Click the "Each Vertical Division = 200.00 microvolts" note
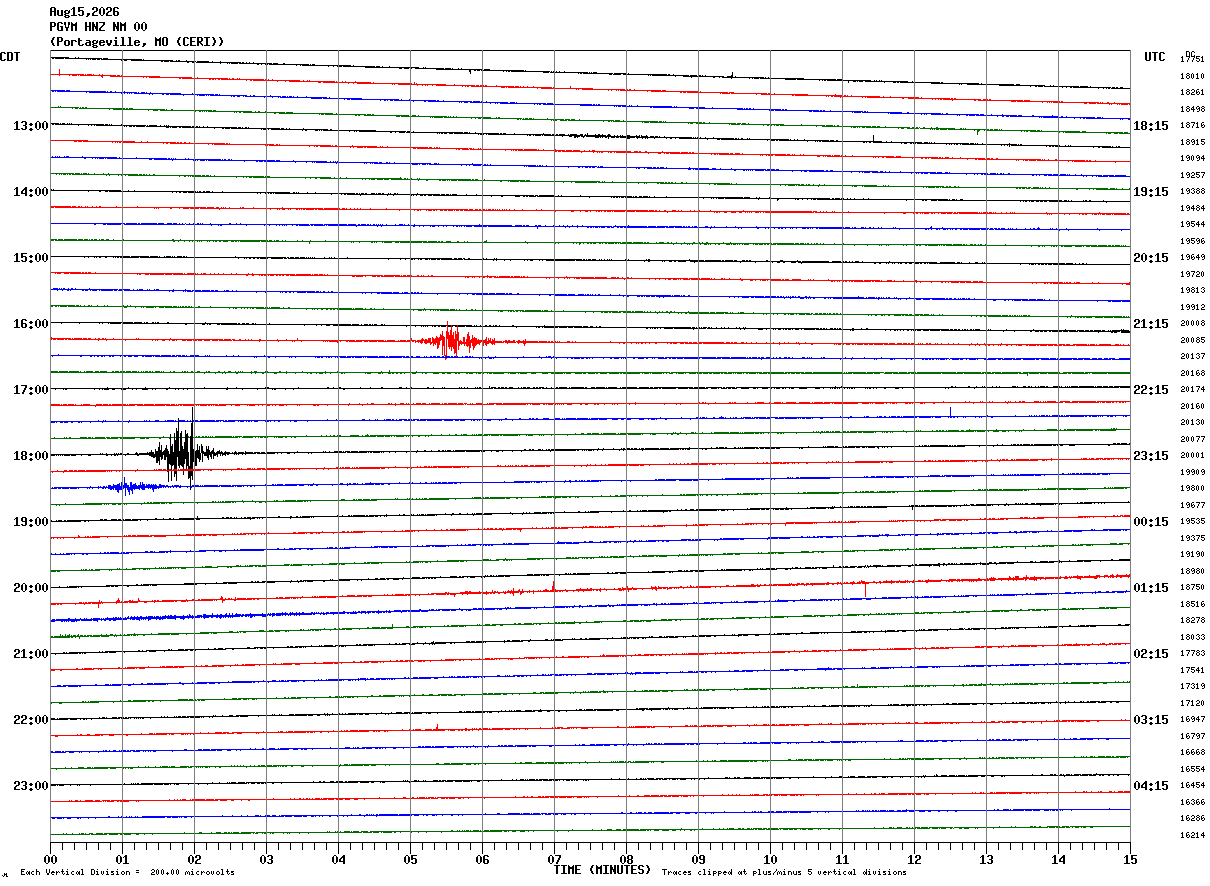The width and height of the screenshot is (1210, 886). [x=127, y=873]
